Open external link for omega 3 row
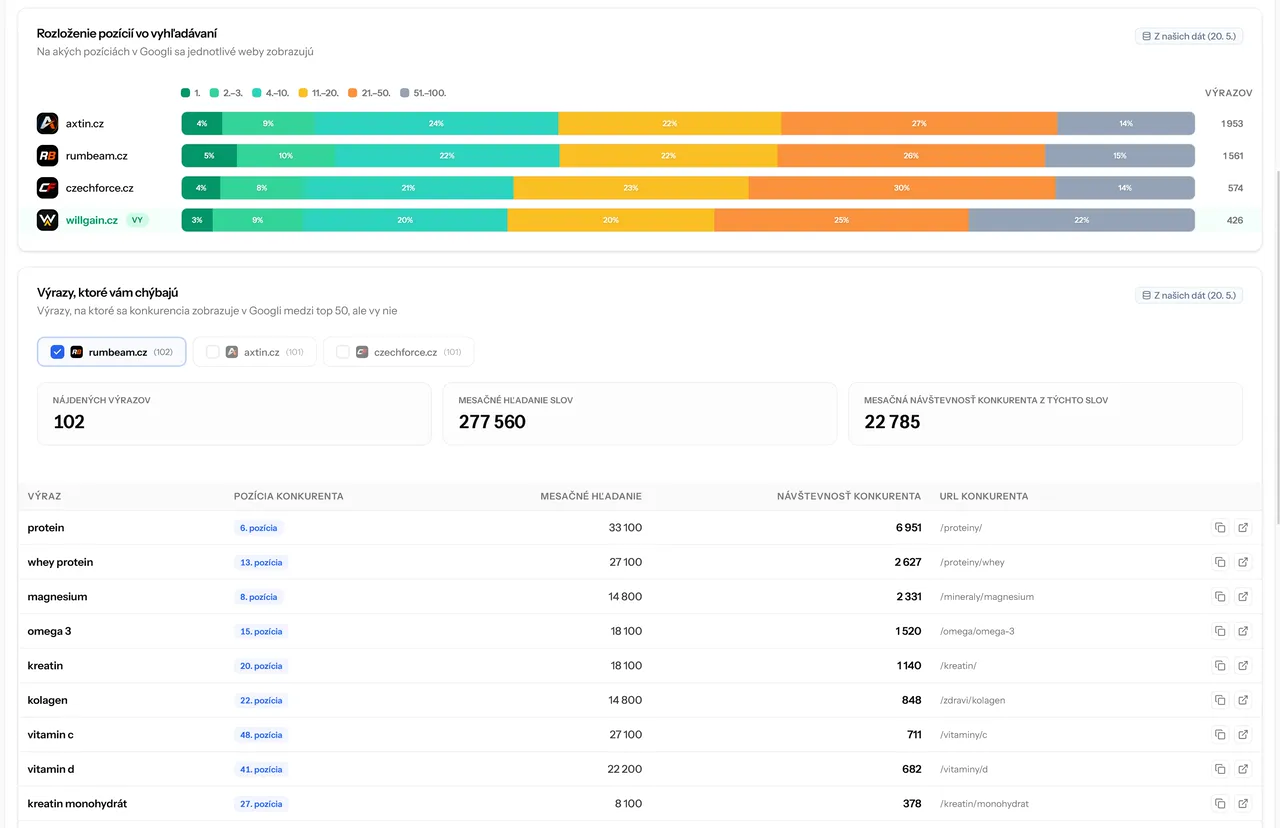This screenshot has width=1280, height=828. (1243, 631)
